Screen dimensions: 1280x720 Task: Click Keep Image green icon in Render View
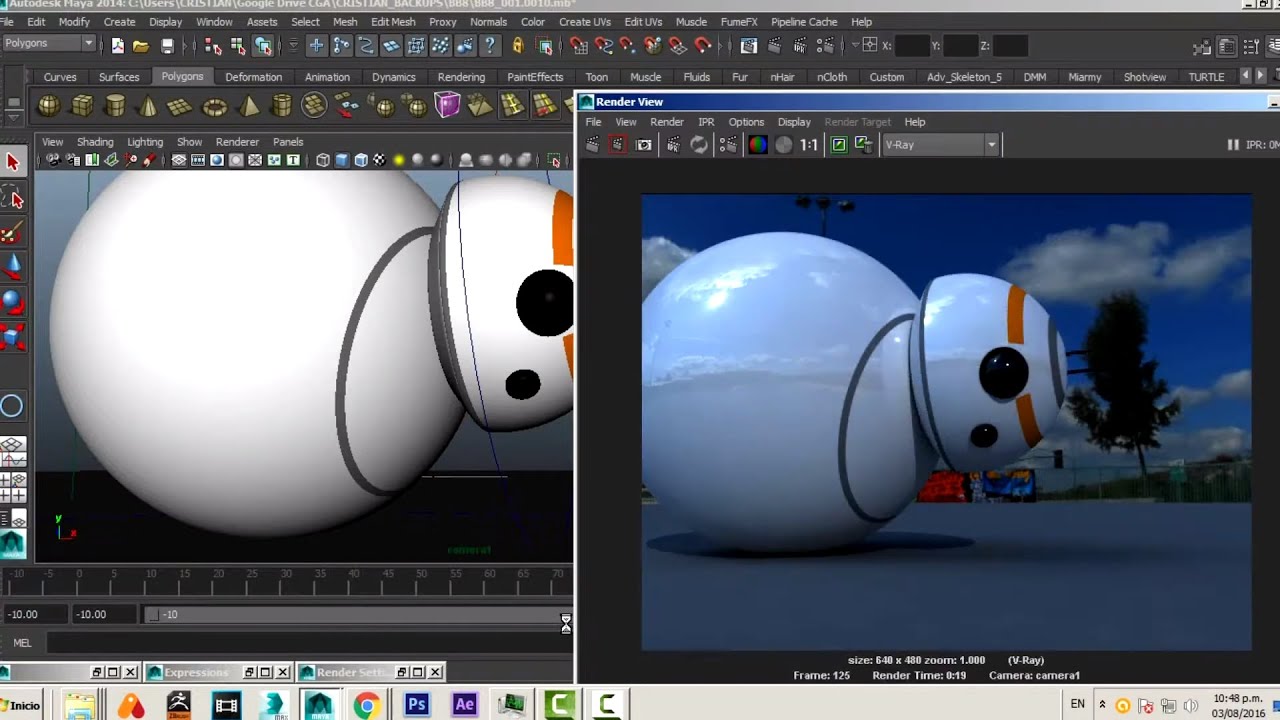coord(839,145)
